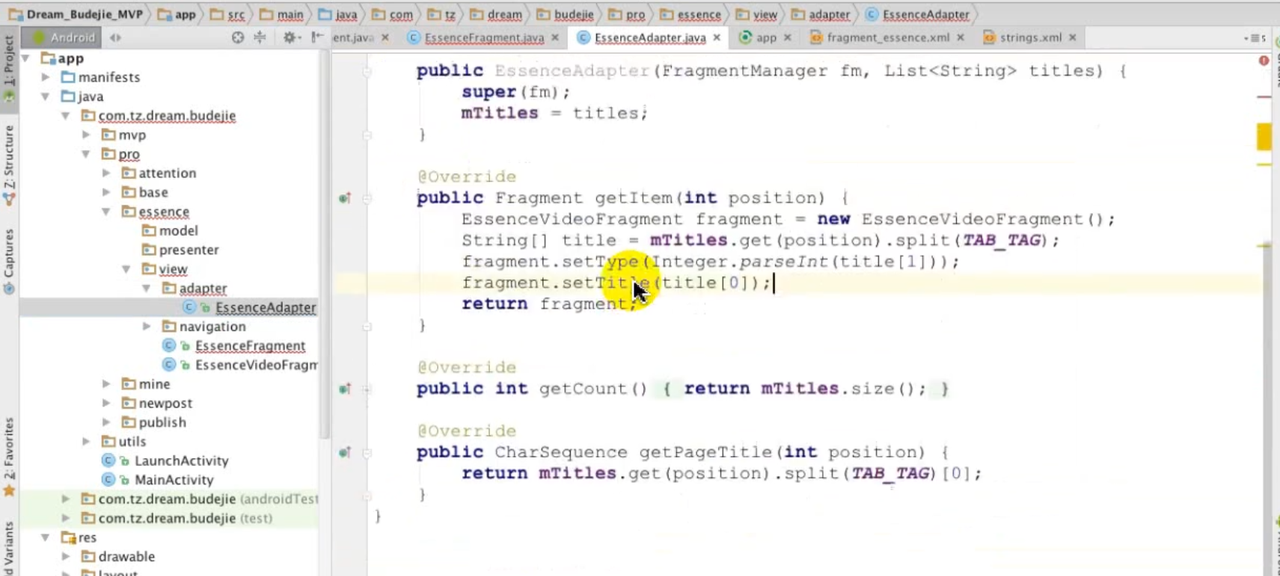Click the EssenceAdapter class icon in tree

[x=190, y=308]
